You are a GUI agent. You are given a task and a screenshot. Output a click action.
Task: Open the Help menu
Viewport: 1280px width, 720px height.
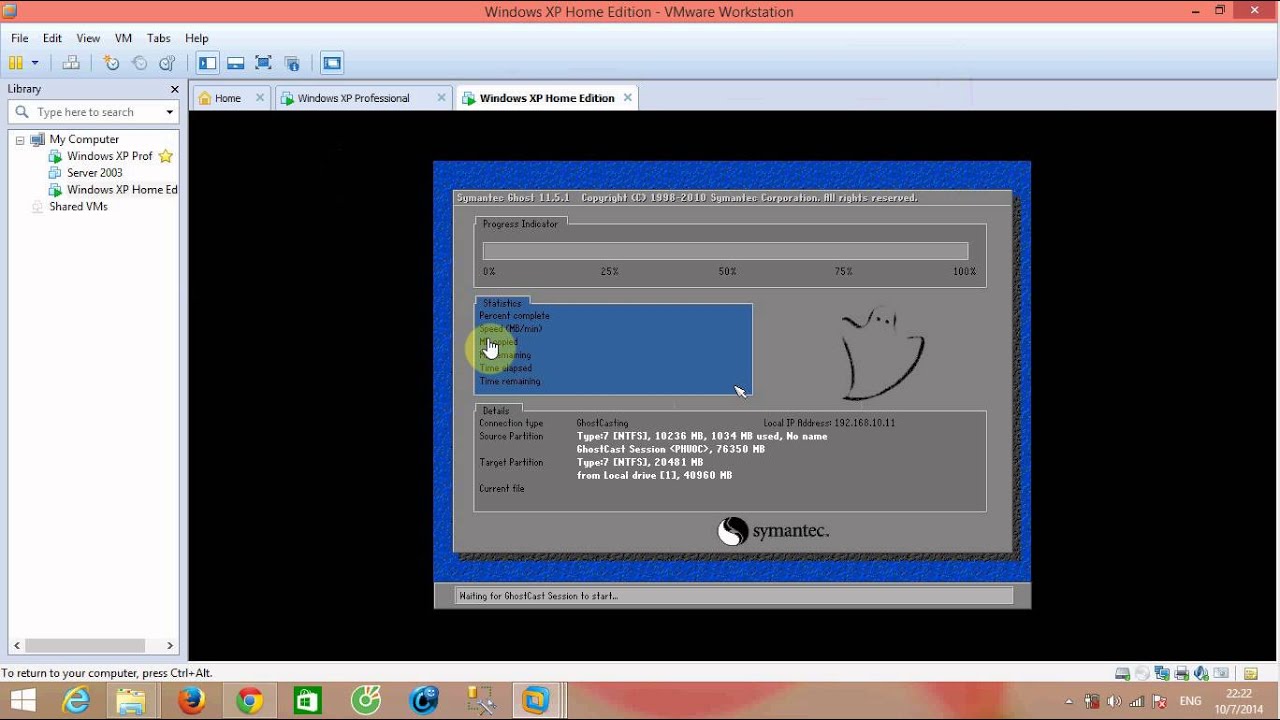(x=197, y=38)
